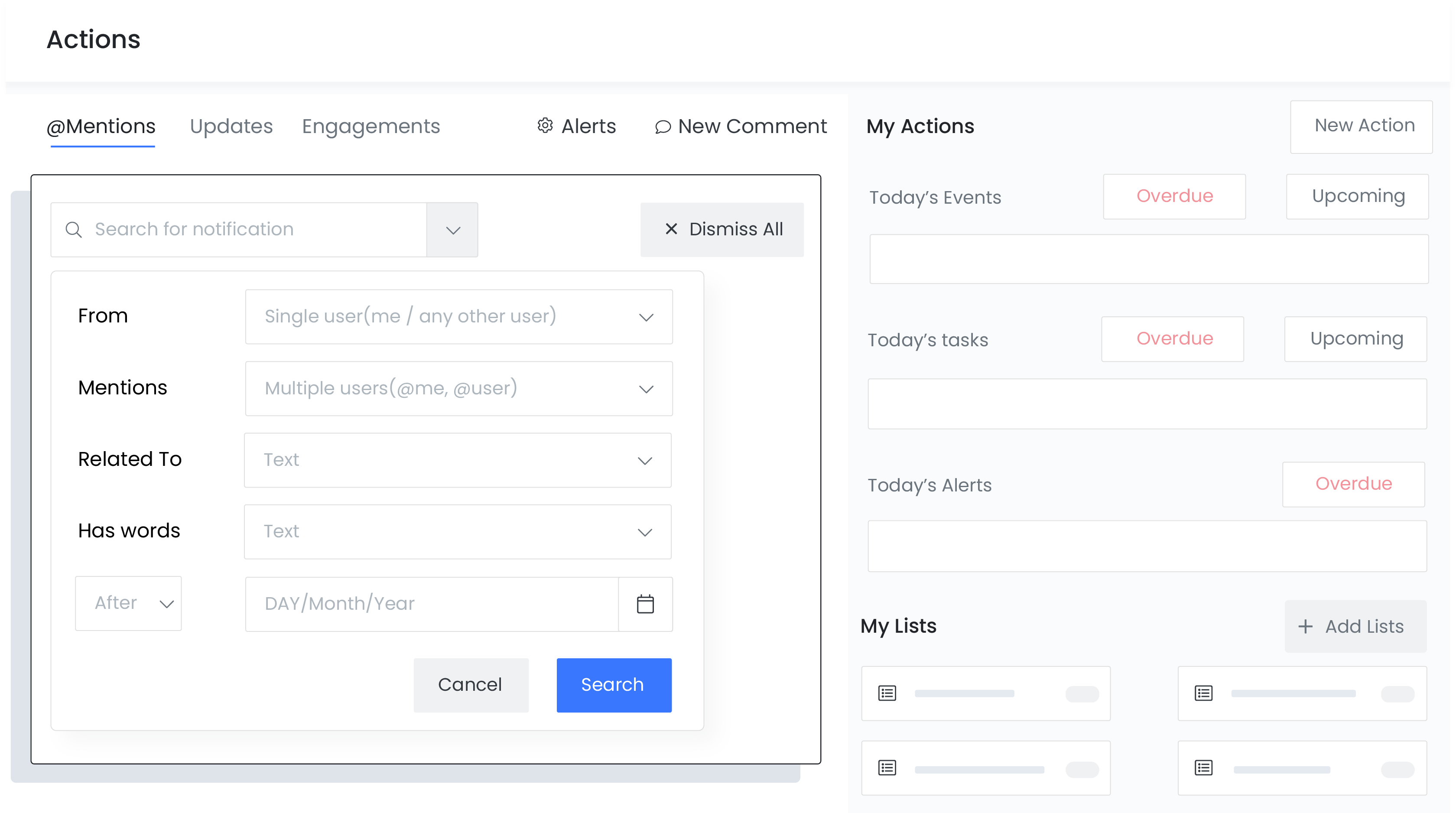Click the New Action button
This screenshot has height=813, width=1456.
pyautogui.click(x=1361, y=126)
